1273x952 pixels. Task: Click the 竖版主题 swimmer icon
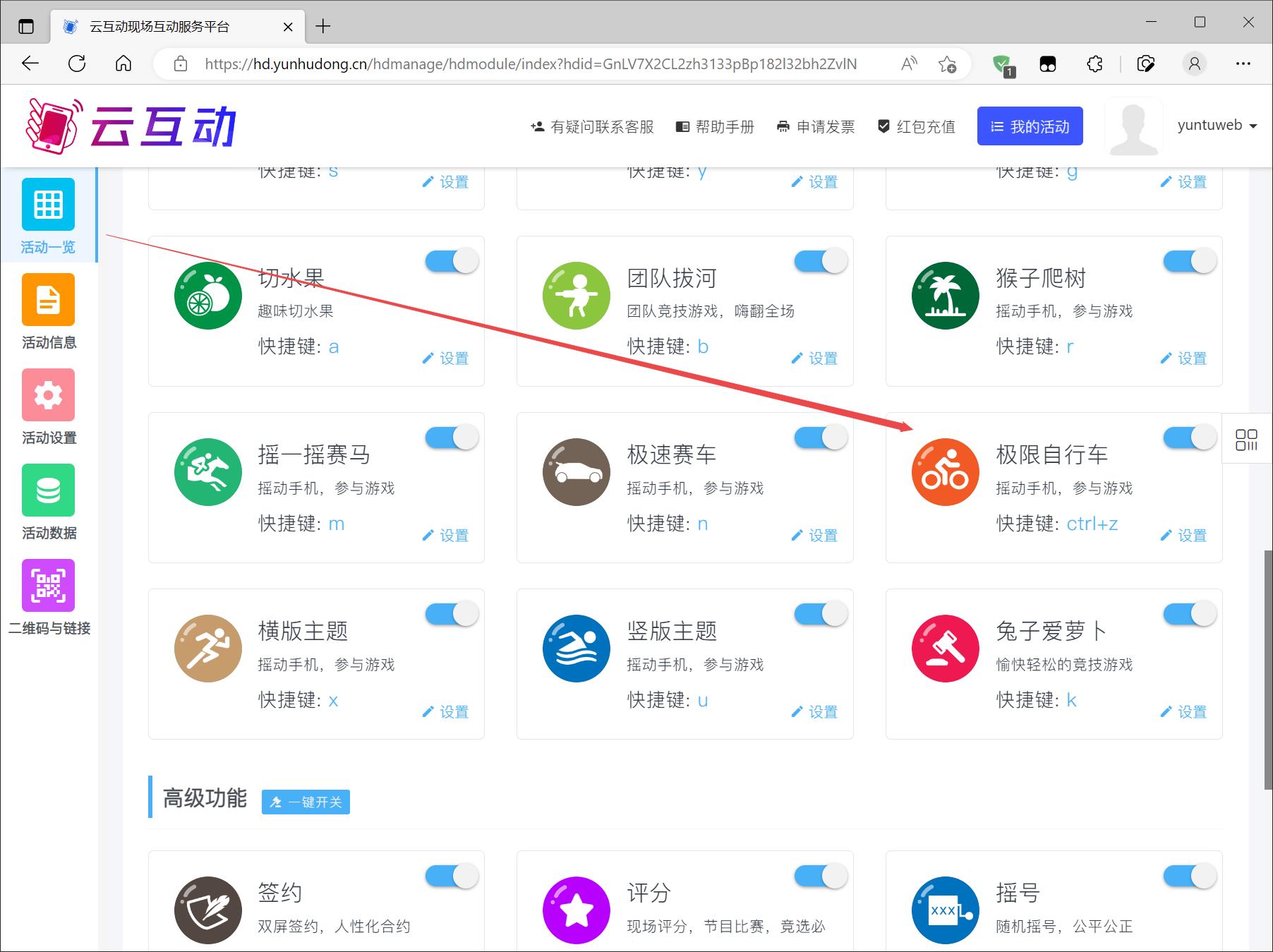[x=577, y=649]
